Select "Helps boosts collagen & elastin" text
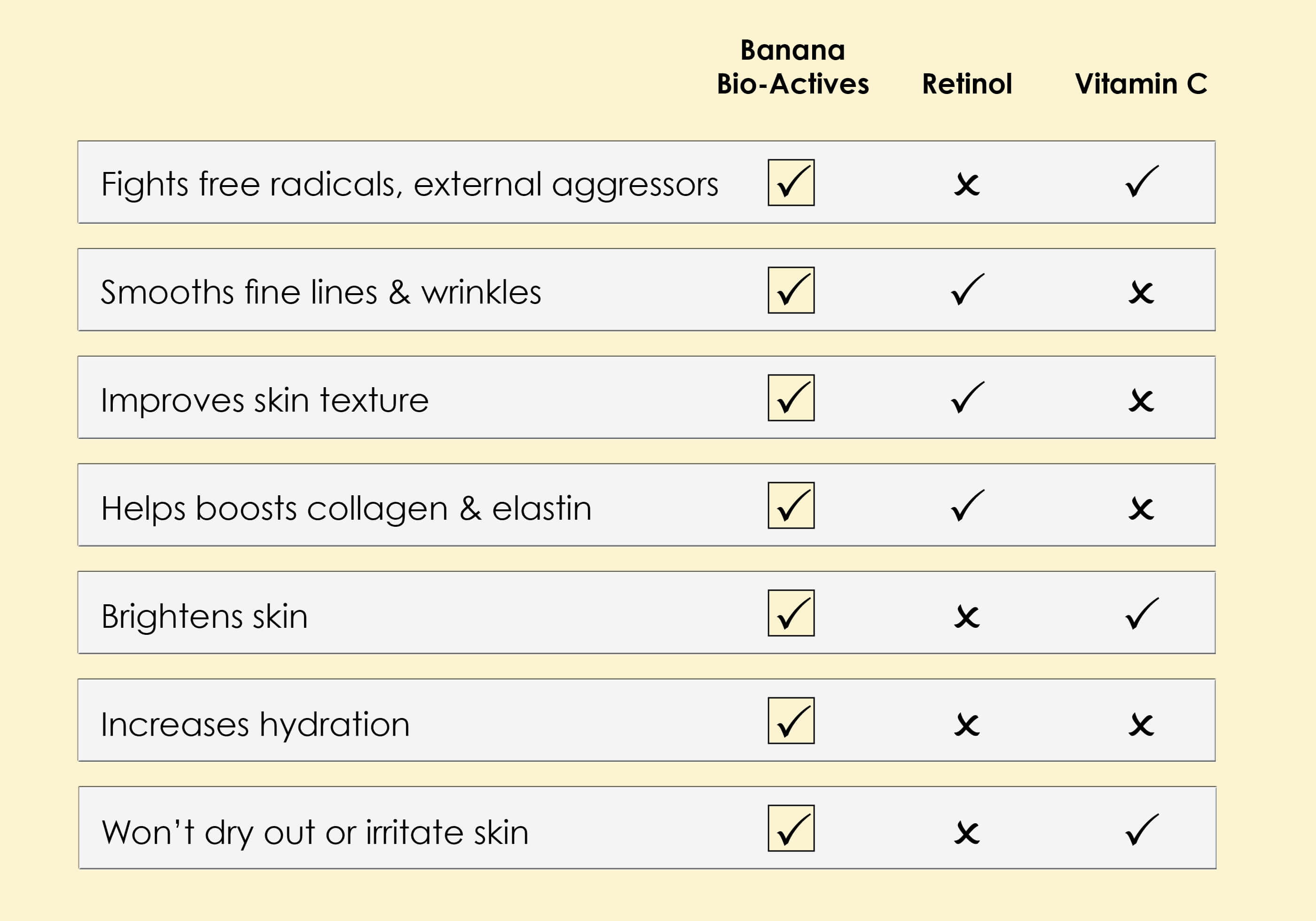This screenshot has height=921, width=1316. (346, 508)
